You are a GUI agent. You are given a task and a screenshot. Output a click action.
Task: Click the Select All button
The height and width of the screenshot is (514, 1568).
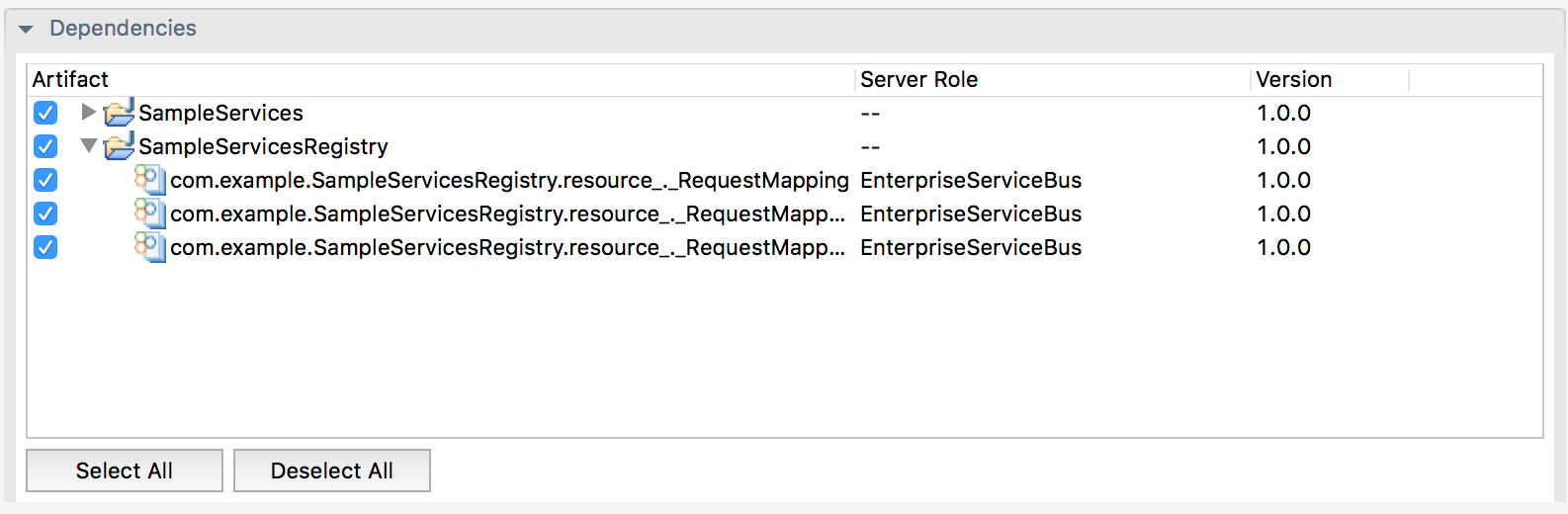(x=125, y=471)
